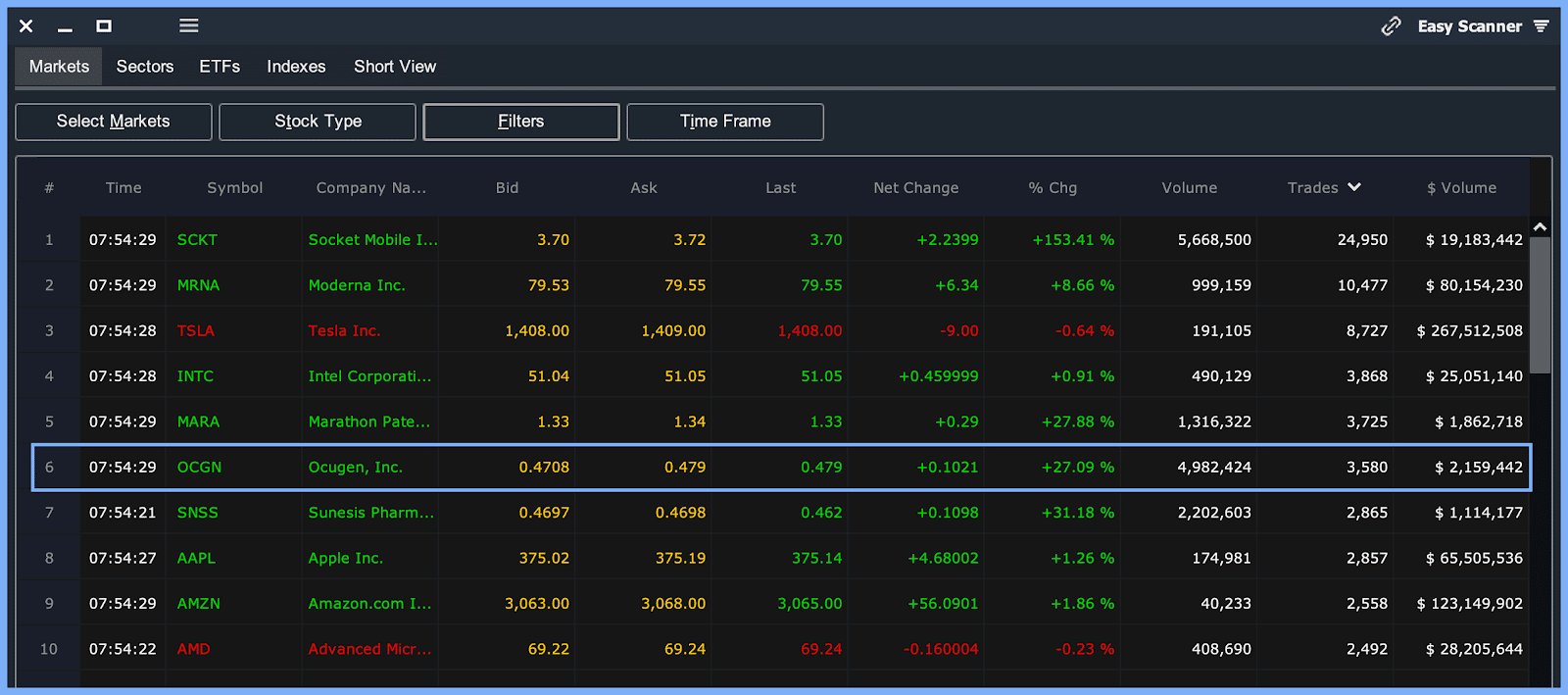Image resolution: width=1568 pixels, height=695 pixels.
Task: Select the AAPL symbol
Action: [x=196, y=558]
